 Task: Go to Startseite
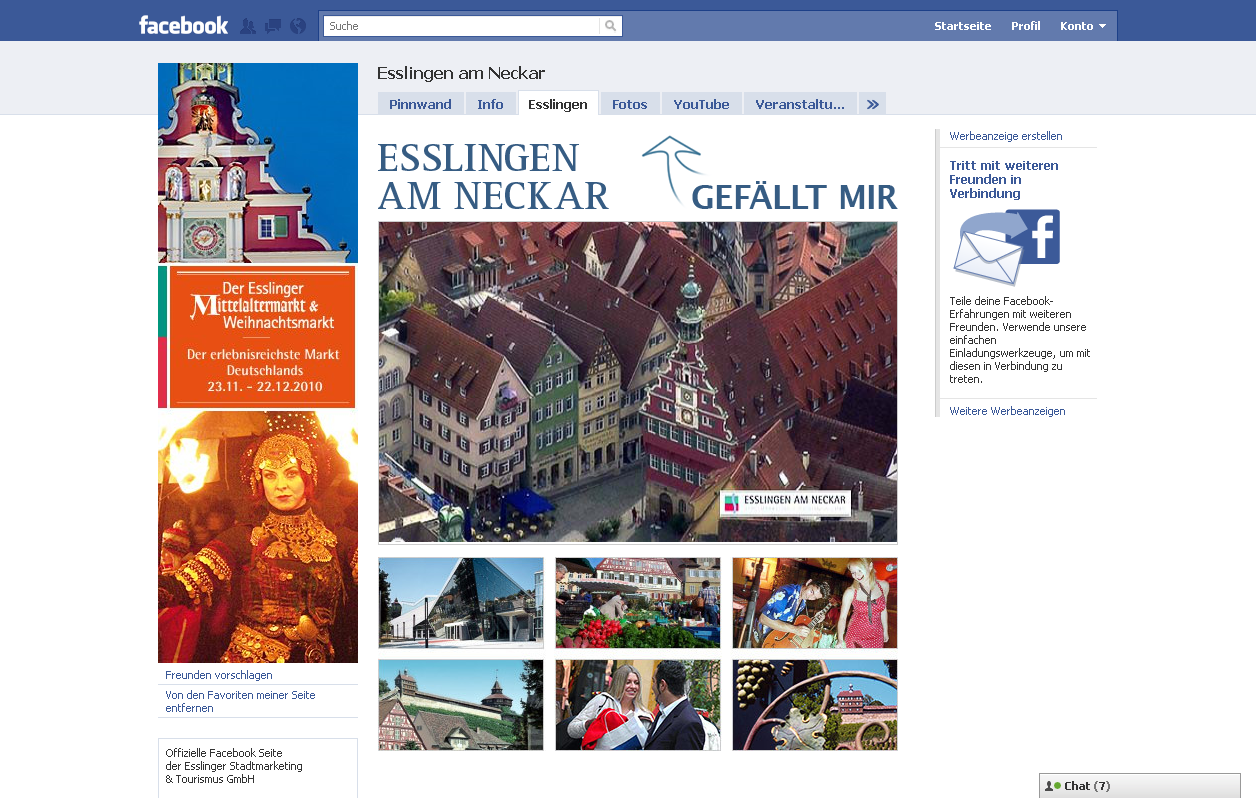[x=962, y=25]
